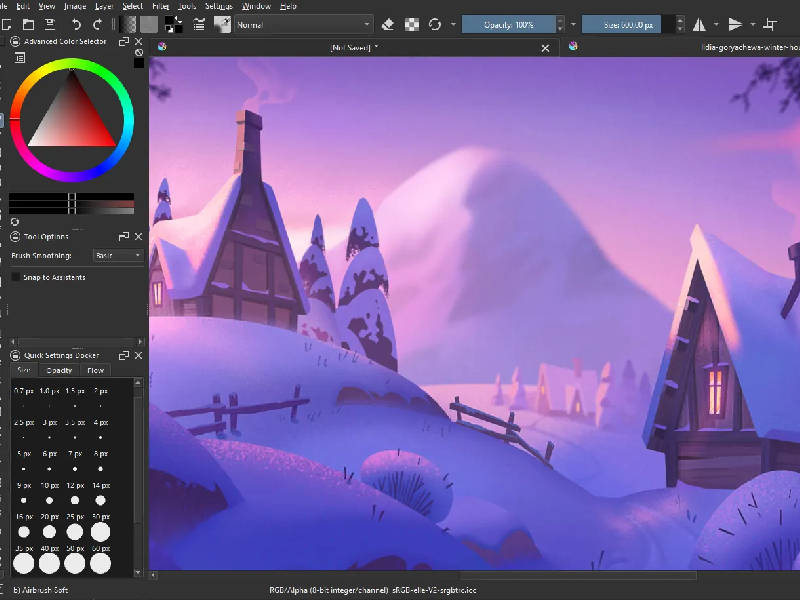This screenshot has height=600, width=800.
Task: Open the gradient chooser icon
Action: pyautogui.click(x=128, y=22)
